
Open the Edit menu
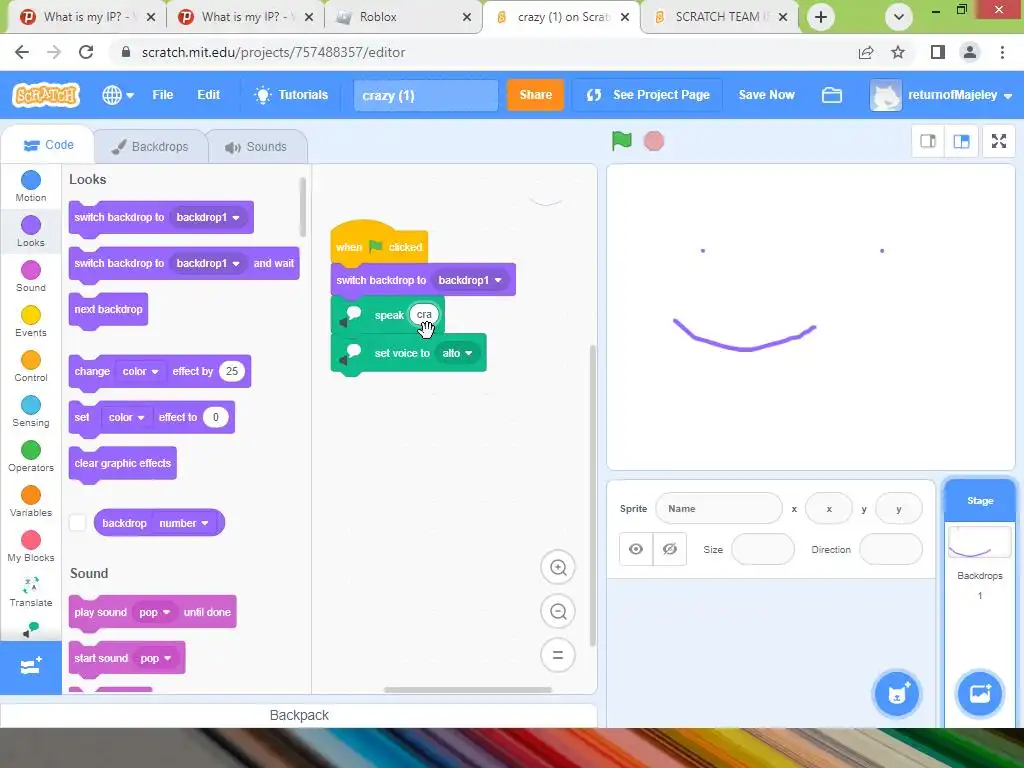pyautogui.click(x=208, y=95)
